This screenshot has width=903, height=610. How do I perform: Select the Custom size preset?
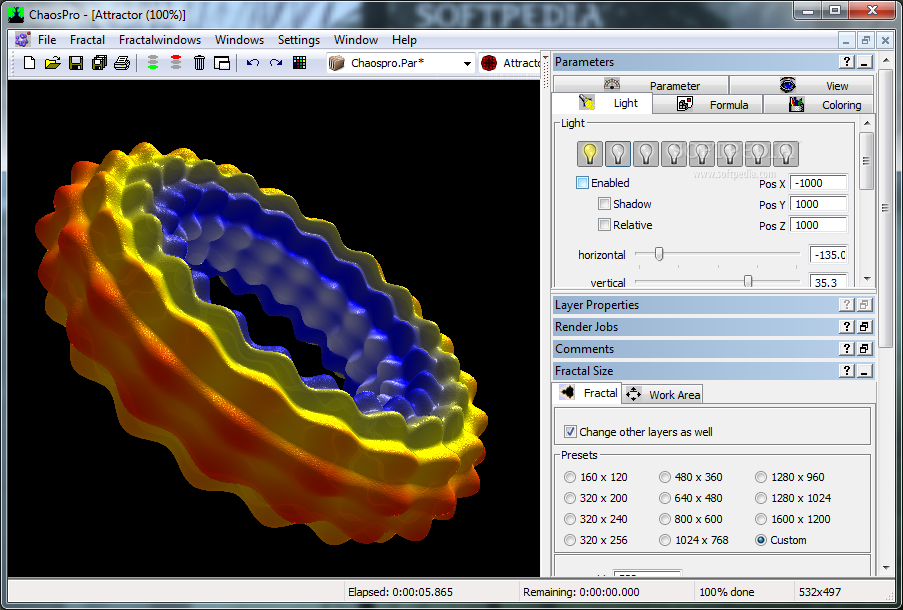tap(761, 540)
